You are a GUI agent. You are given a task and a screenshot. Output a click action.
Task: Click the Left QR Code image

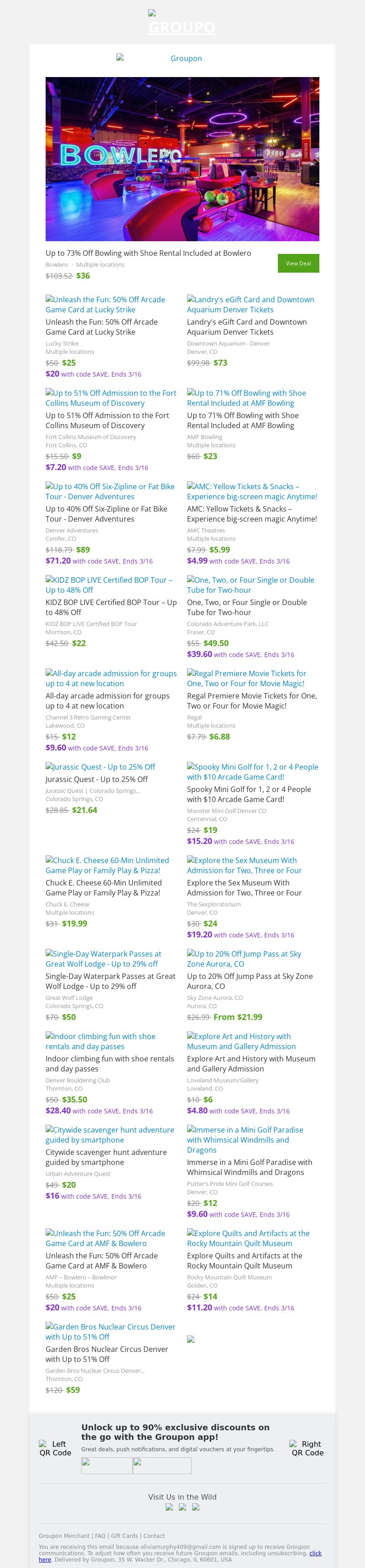tap(56, 1448)
